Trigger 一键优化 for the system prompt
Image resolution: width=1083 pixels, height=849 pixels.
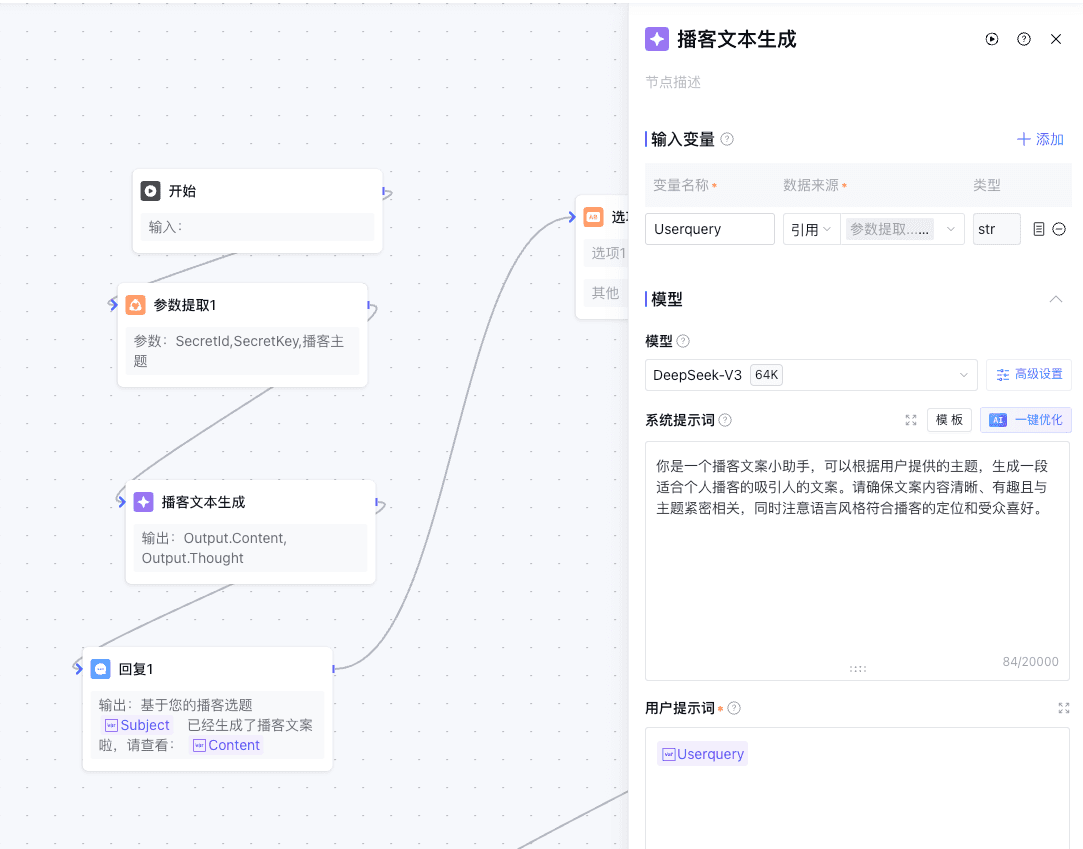tap(1025, 419)
